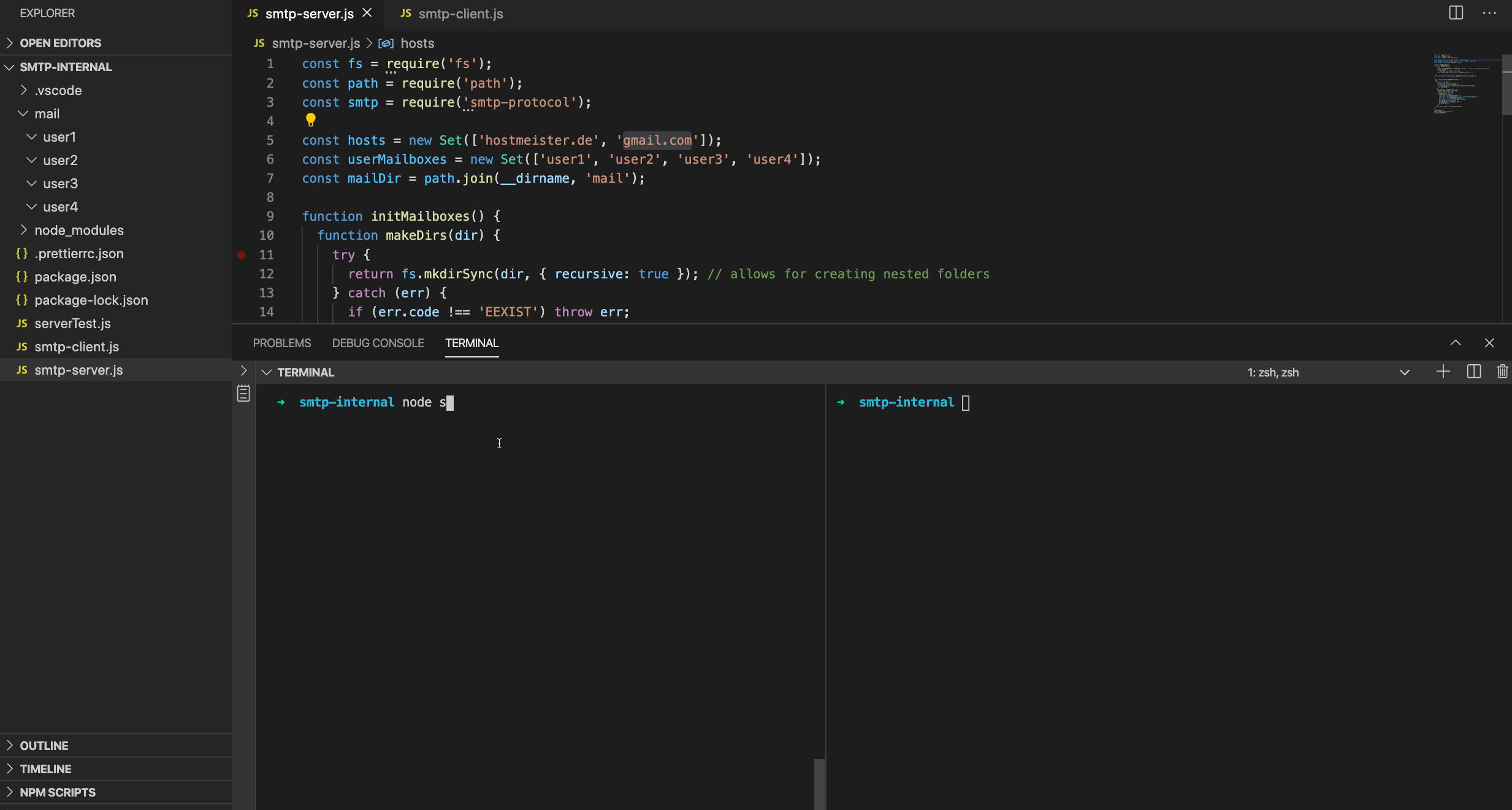Click the lightbulb quick fix icon
This screenshot has width=1512, height=810.
tap(311, 120)
